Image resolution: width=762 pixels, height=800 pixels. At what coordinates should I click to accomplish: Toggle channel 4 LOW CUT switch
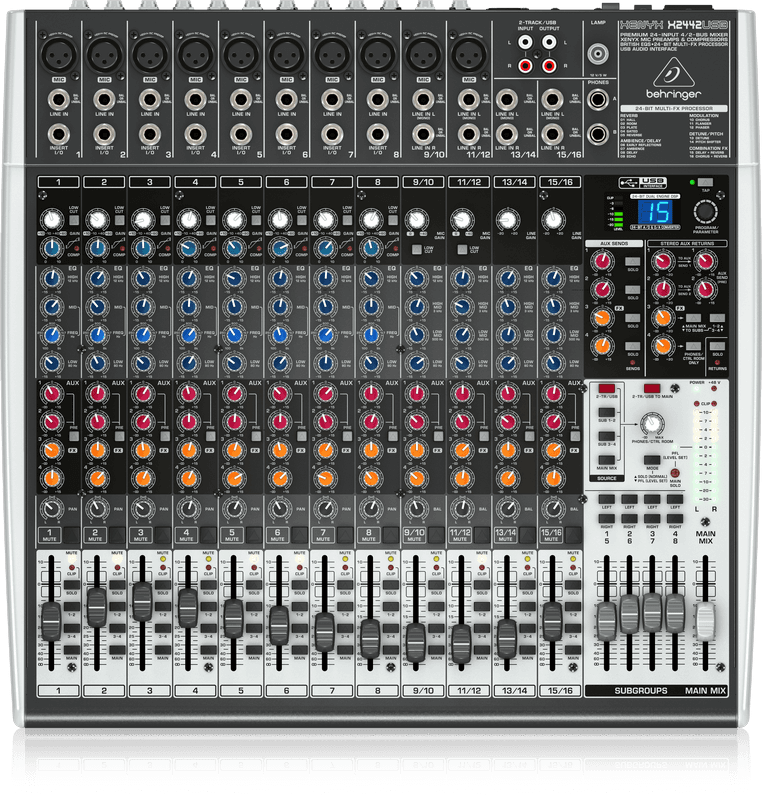(x=211, y=220)
